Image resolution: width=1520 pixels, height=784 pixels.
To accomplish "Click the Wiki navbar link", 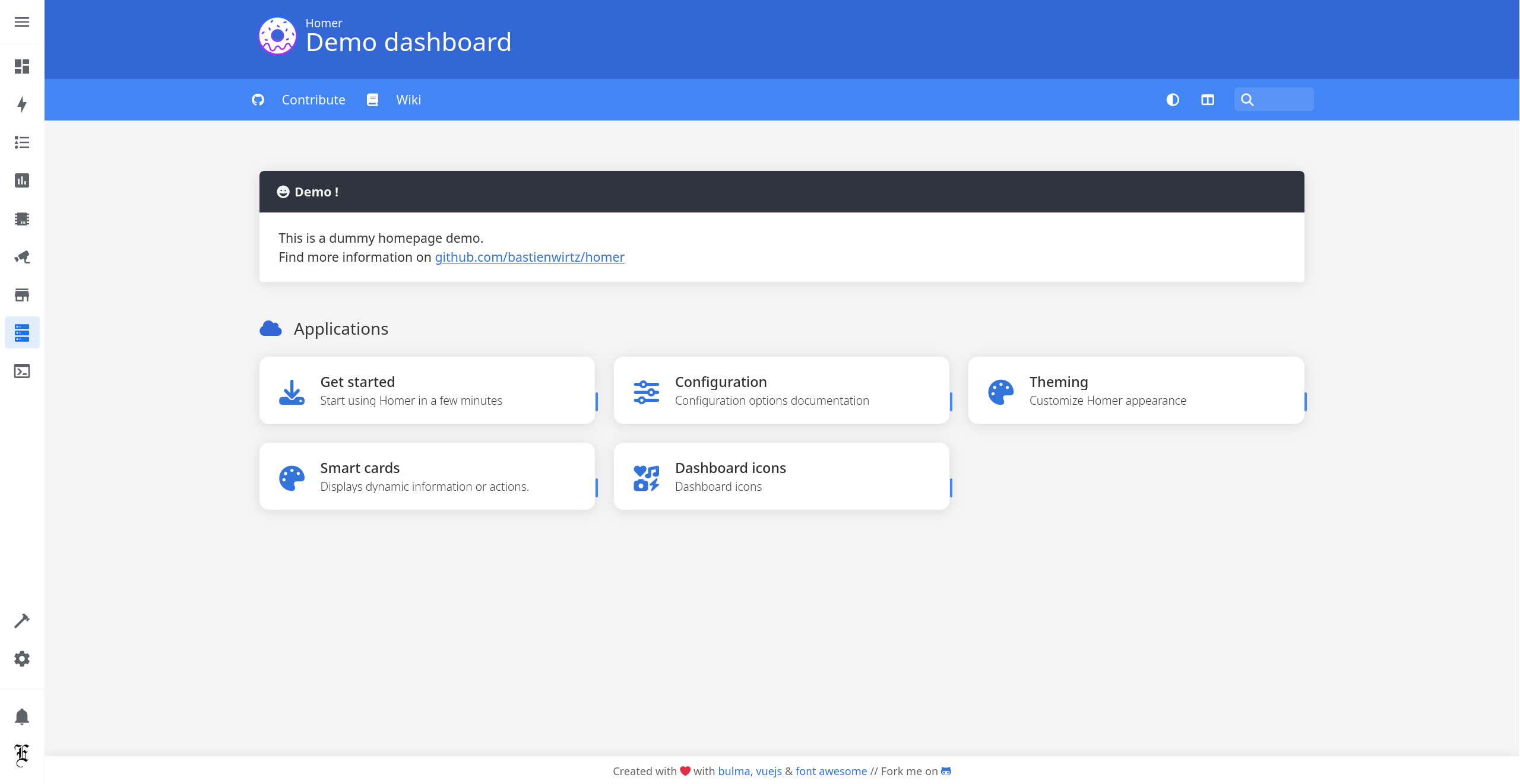I will pyautogui.click(x=408, y=100).
